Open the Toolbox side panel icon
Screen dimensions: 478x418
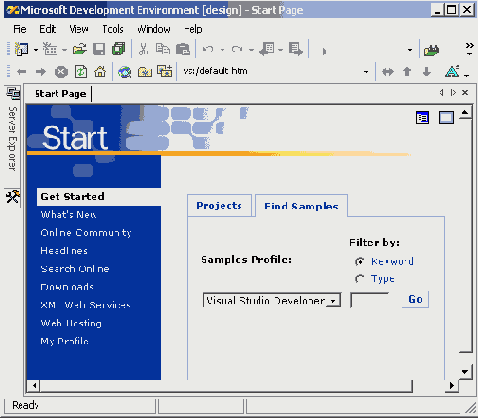pos(13,197)
